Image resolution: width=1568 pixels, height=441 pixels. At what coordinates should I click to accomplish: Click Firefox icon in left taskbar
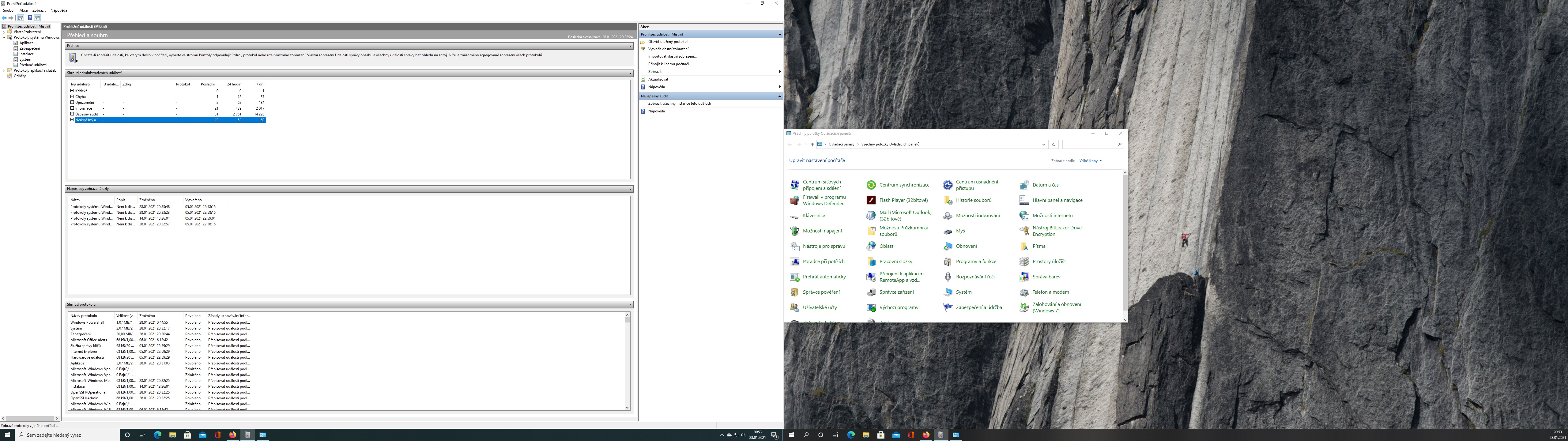point(232,435)
